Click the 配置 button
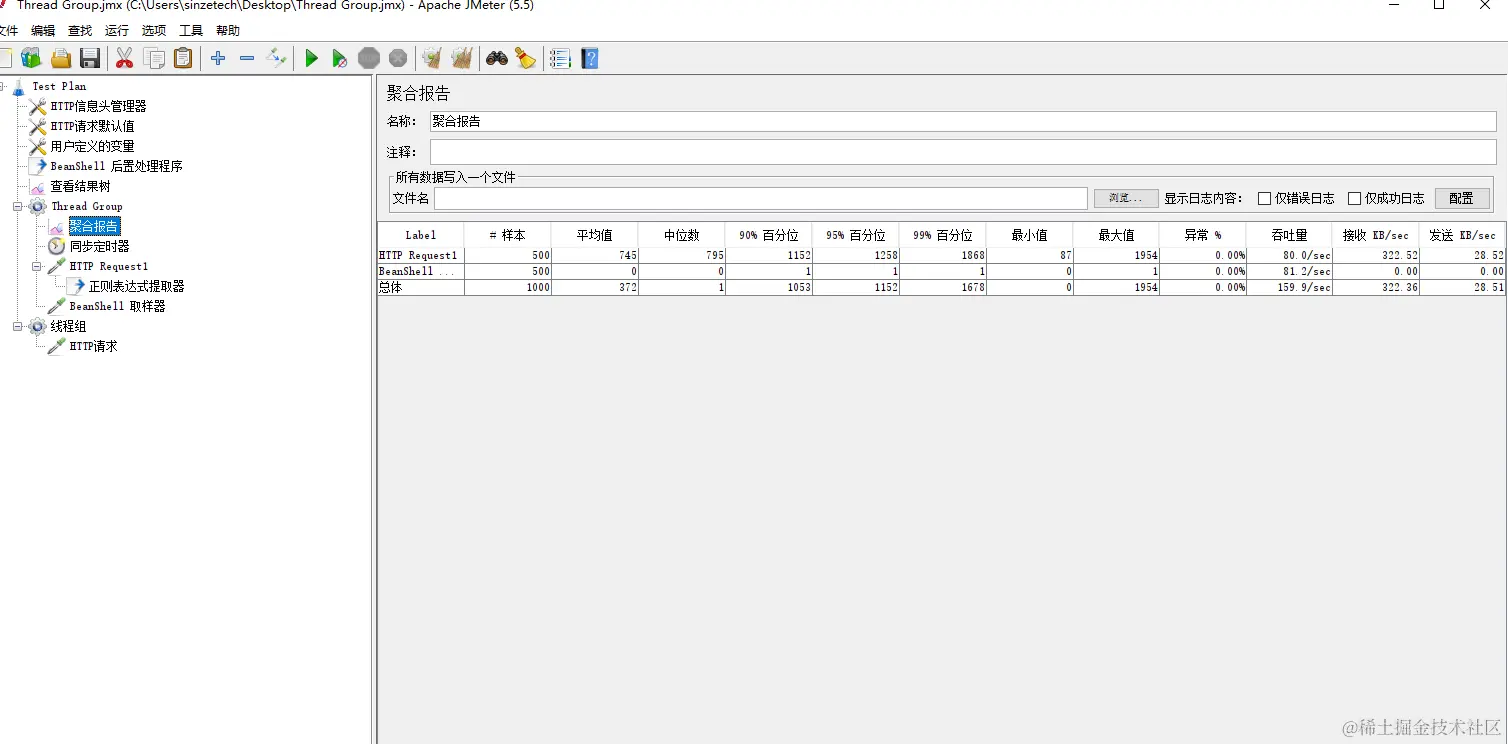The width and height of the screenshot is (1508, 744). (x=1462, y=198)
